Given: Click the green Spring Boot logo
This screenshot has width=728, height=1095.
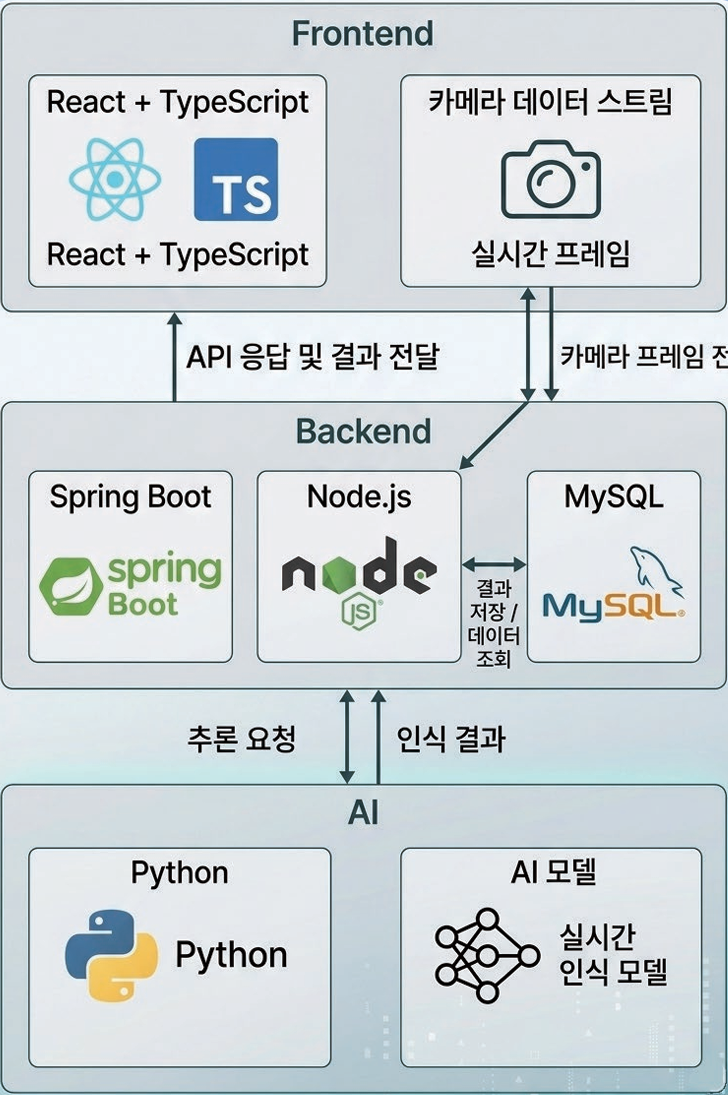Looking at the screenshot, I should pos(131,586).
